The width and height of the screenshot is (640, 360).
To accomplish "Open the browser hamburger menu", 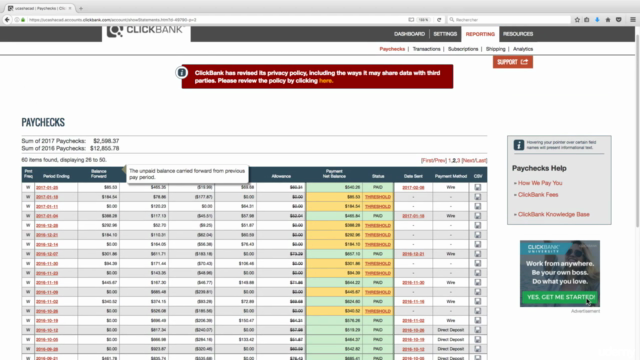I will tap(633, 20).
